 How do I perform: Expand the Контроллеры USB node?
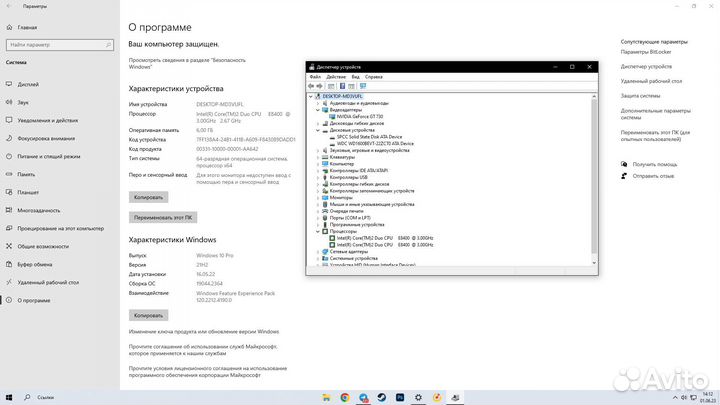[x=318, y=177]
